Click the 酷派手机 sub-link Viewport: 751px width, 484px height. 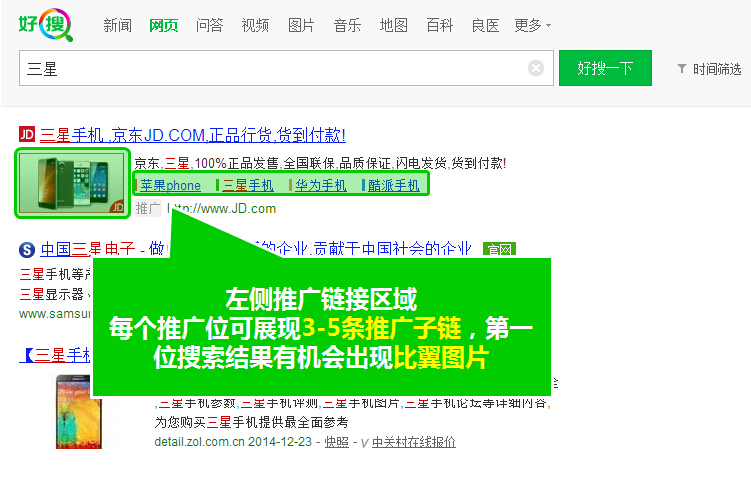[393, 185]
